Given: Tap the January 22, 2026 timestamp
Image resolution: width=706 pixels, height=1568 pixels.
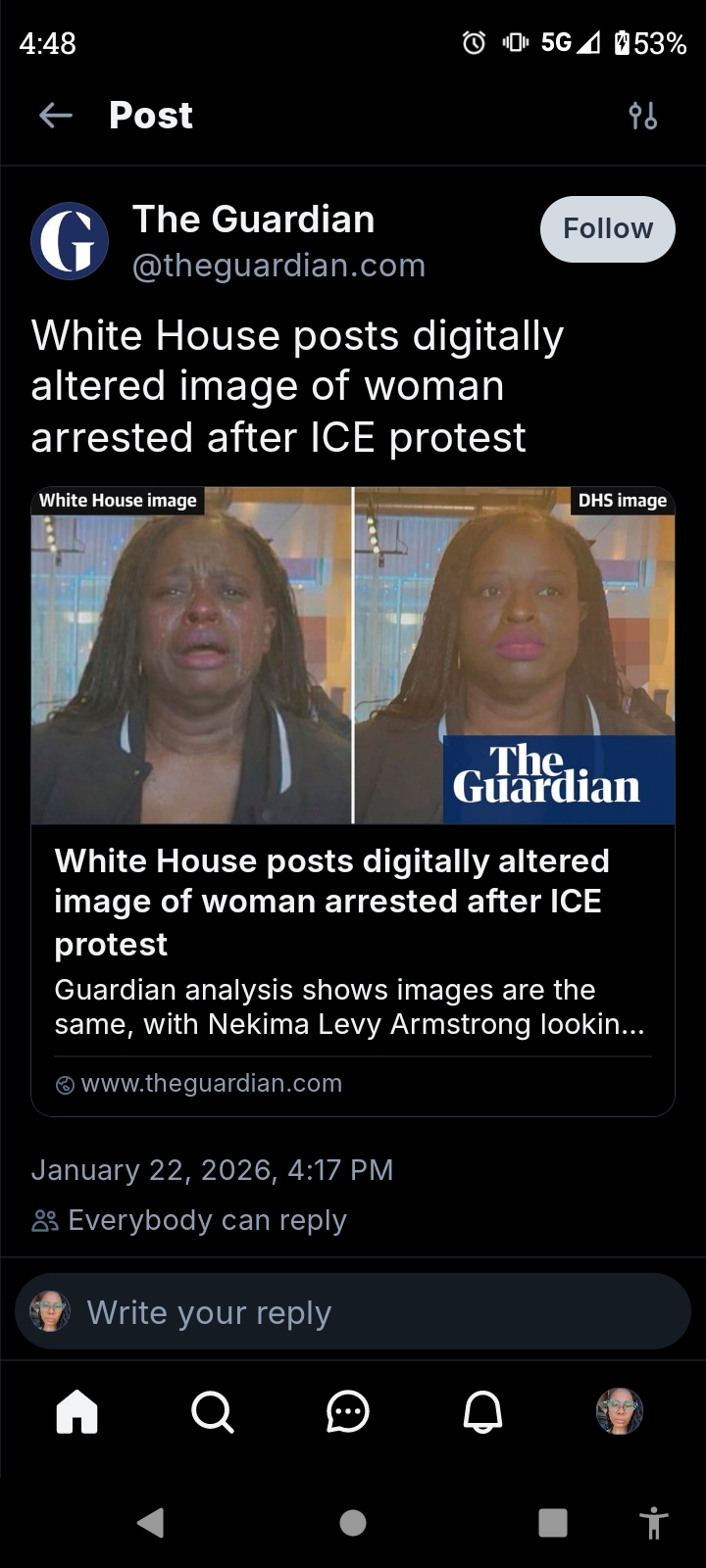Looking at the screenshot, I should (x=212, y=1170).
